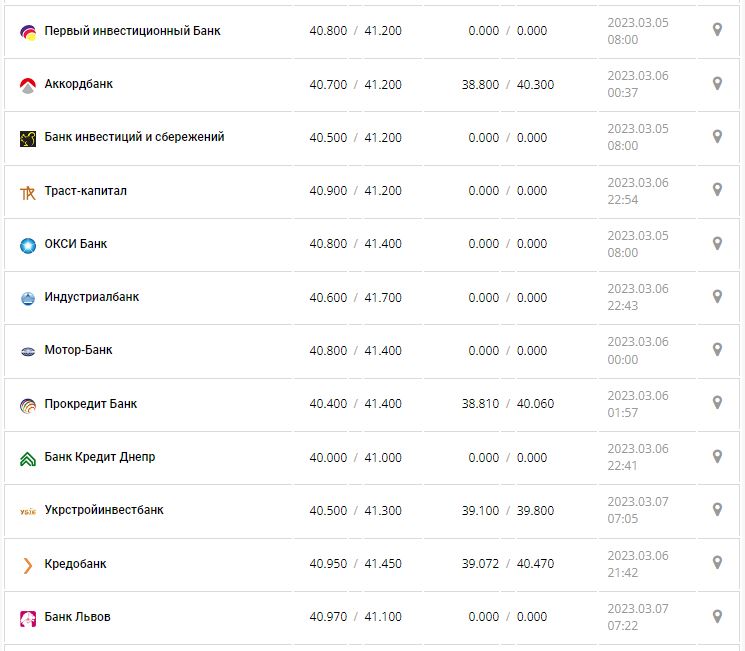Click the map pin for Аккордбанк
The width and height of the screenshot is (745, 651).
717,83
